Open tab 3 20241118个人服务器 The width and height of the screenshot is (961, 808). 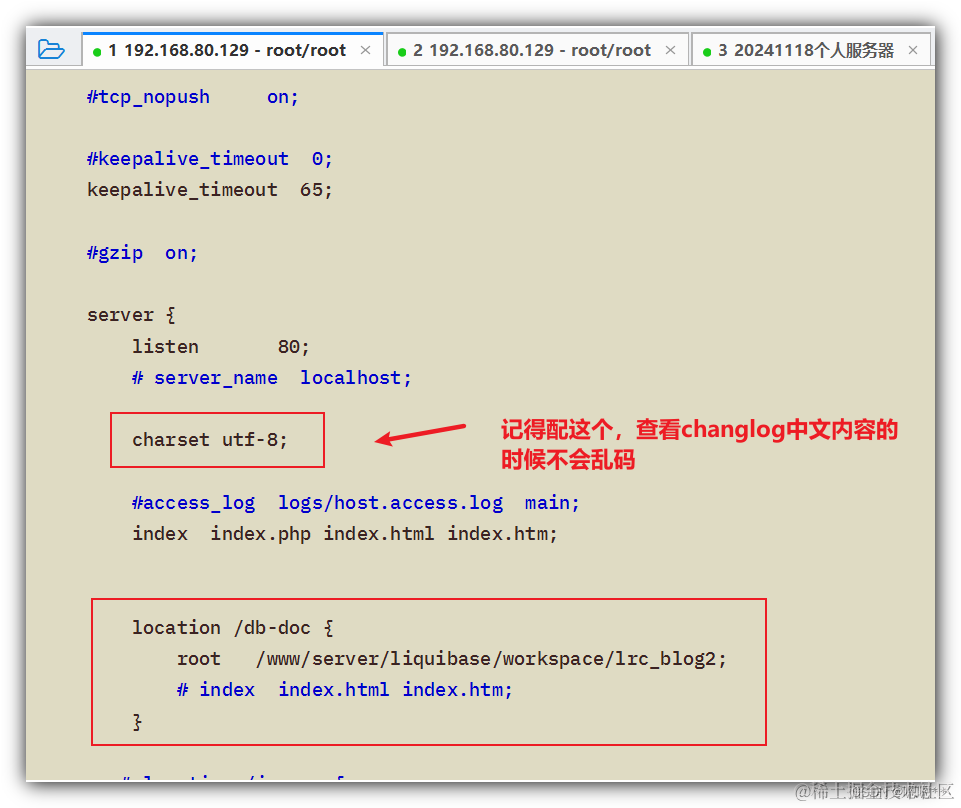coord(811,50)
